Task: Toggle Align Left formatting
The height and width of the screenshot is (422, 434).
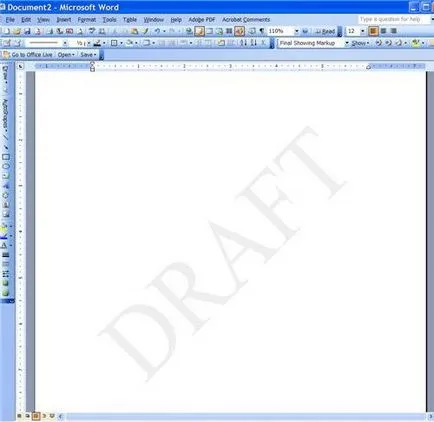Action: (x=373, y=31)
